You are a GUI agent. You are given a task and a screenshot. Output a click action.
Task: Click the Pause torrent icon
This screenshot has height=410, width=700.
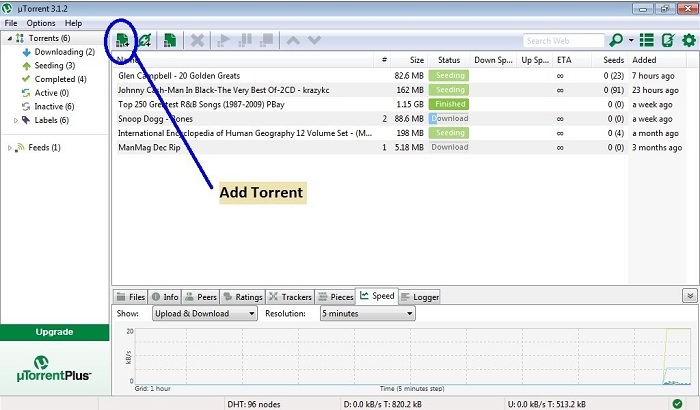click(245, 41)
